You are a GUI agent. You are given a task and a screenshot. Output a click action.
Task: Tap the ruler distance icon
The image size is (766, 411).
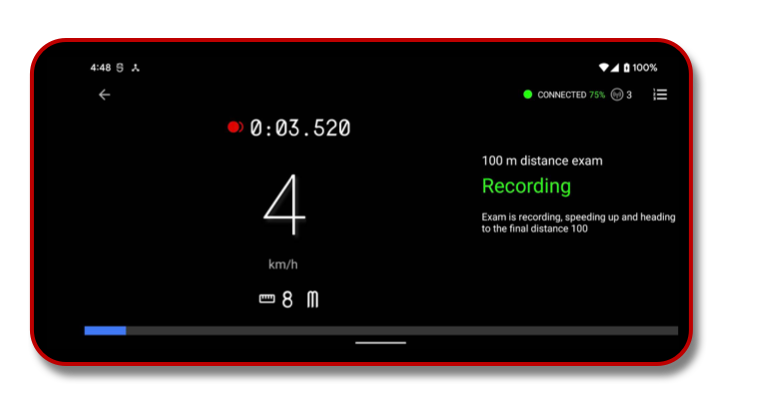tap(267, 299)
